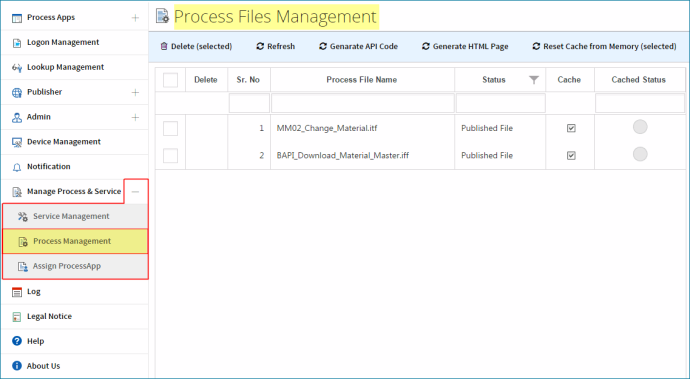Viewport: 690px width, 379px height.
Task: Focus the Status filter input field
Action: point(500,104)
